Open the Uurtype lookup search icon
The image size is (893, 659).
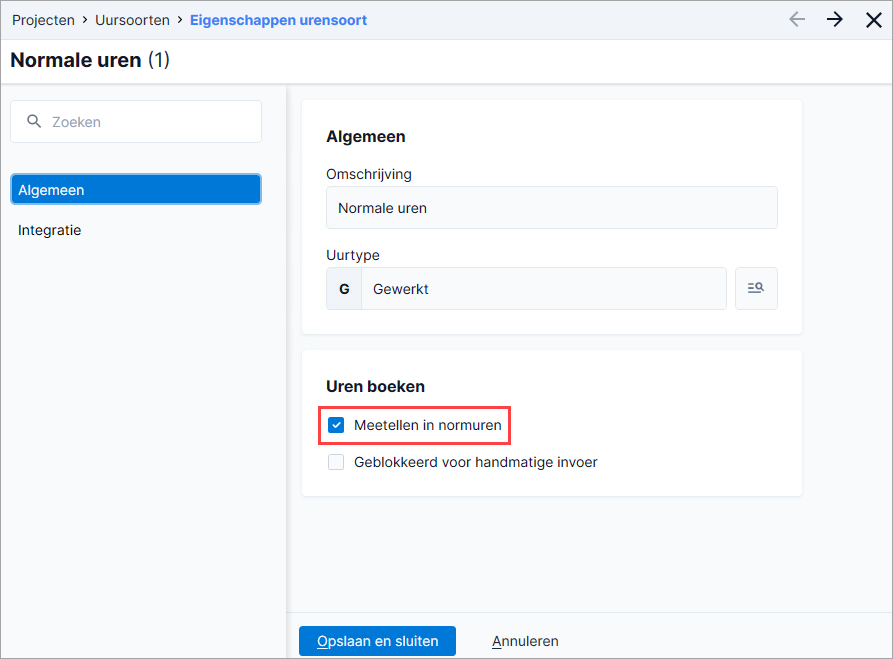pyautogui.click(x=756, y=288)
